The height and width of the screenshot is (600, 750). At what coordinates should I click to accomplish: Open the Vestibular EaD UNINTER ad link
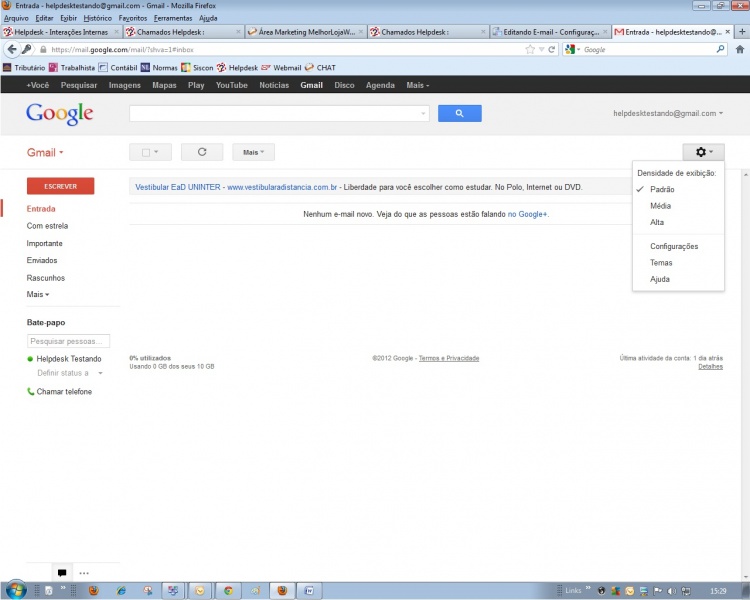(x=177, y=187)
